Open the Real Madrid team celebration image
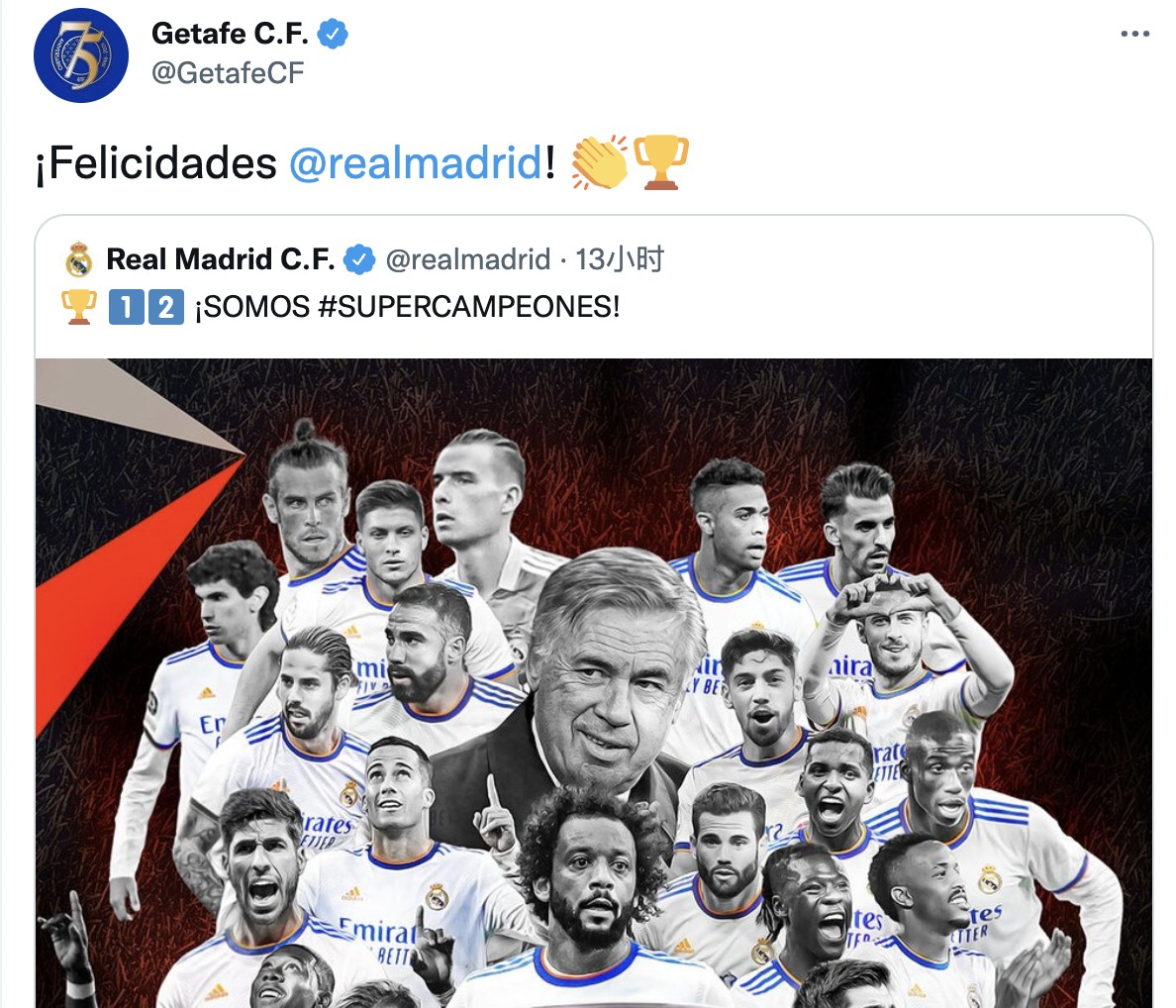Image resolution: width=1176 pixels, height=1008 pixels. pos(593,683)
